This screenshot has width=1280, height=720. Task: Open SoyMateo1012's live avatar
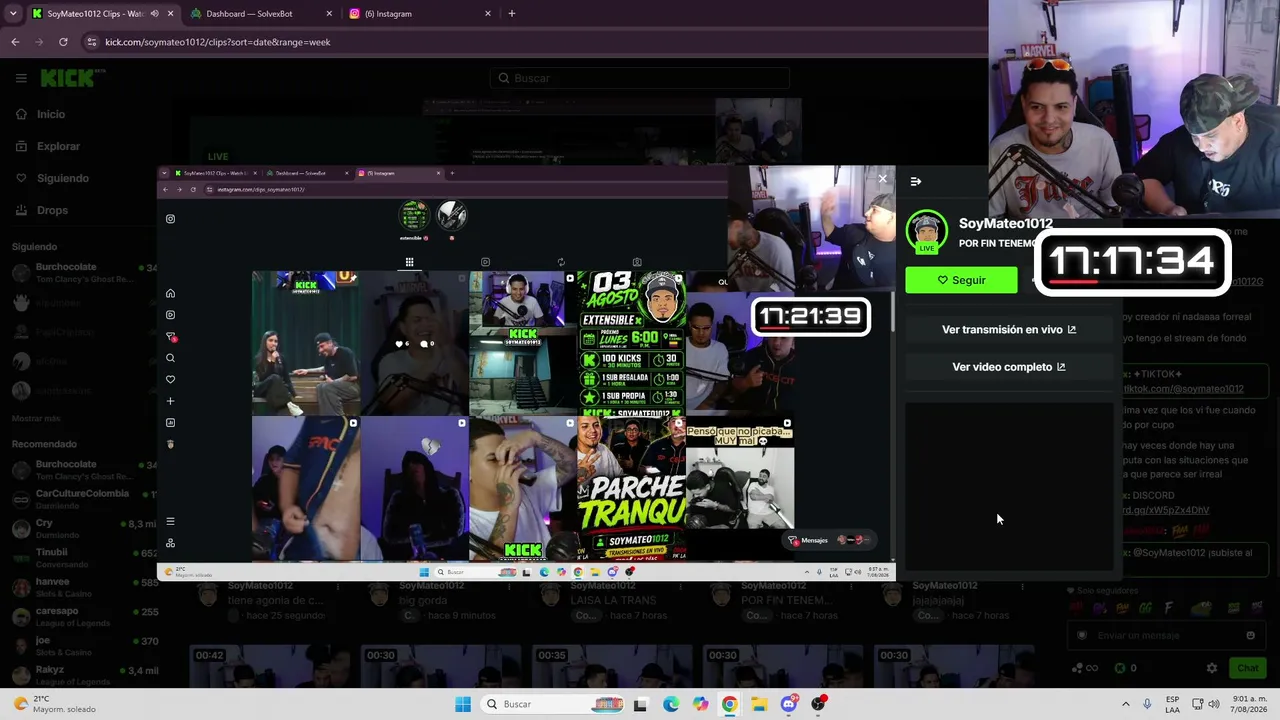tap(926, 231)
